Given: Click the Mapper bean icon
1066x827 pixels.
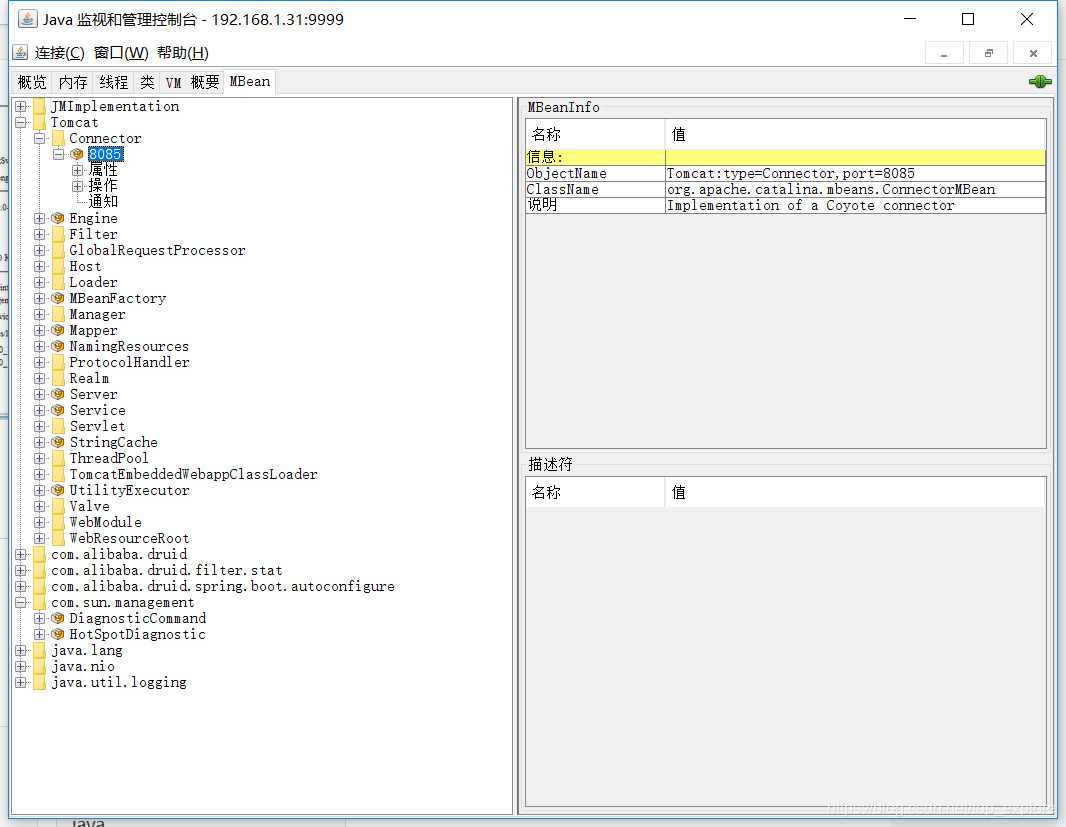Looking at the screenshot, I should [58, 330].
